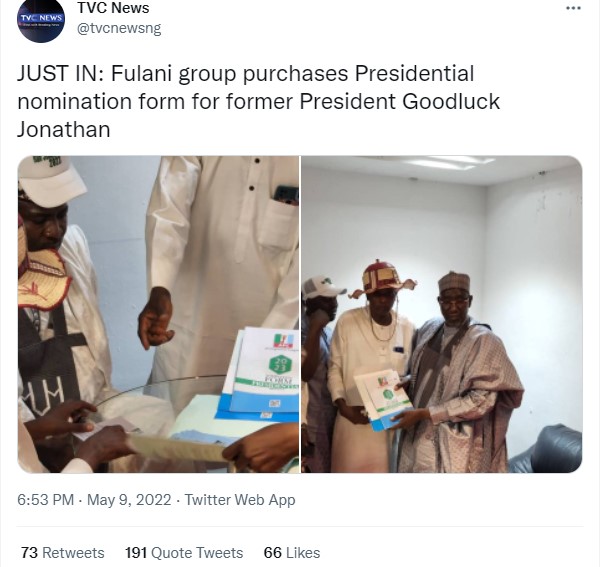Click the white baseball cap in left photo

(x=51, y=177)
